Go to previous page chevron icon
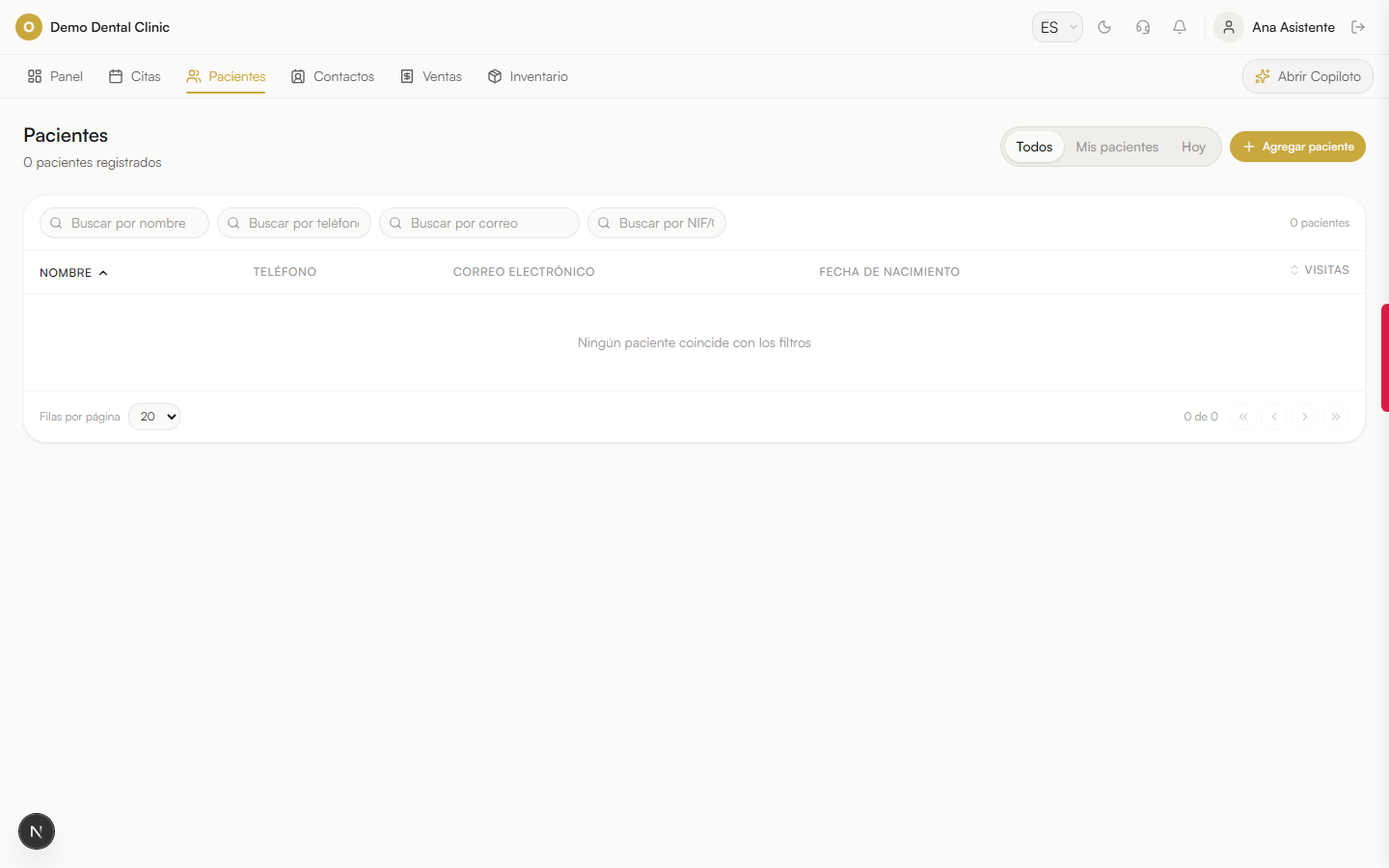 (1274, 417)
